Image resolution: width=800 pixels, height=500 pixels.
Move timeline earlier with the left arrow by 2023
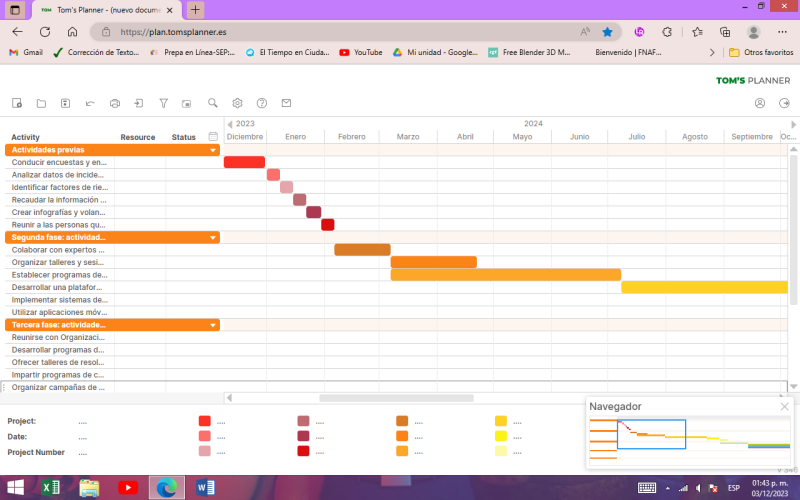[230, 124]
